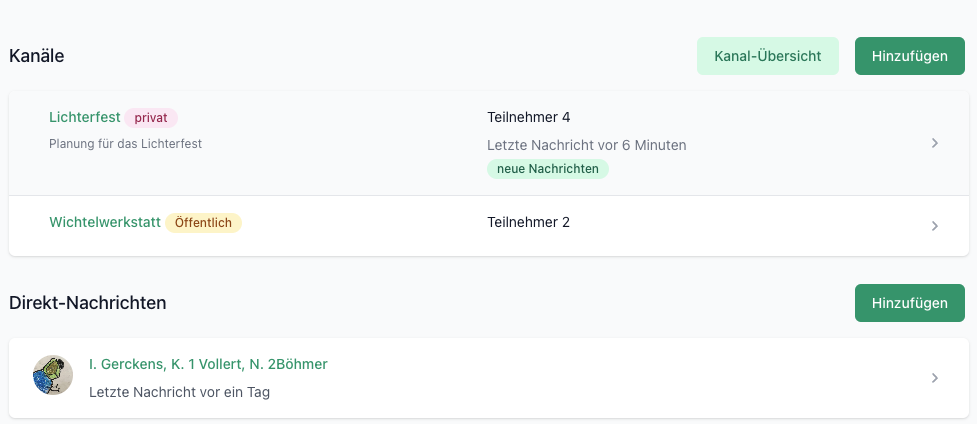Screen dimensions: 977x424
Task: Expand Wichtelwerkstatt row chevron arrow
Action: tap(935, 226)
